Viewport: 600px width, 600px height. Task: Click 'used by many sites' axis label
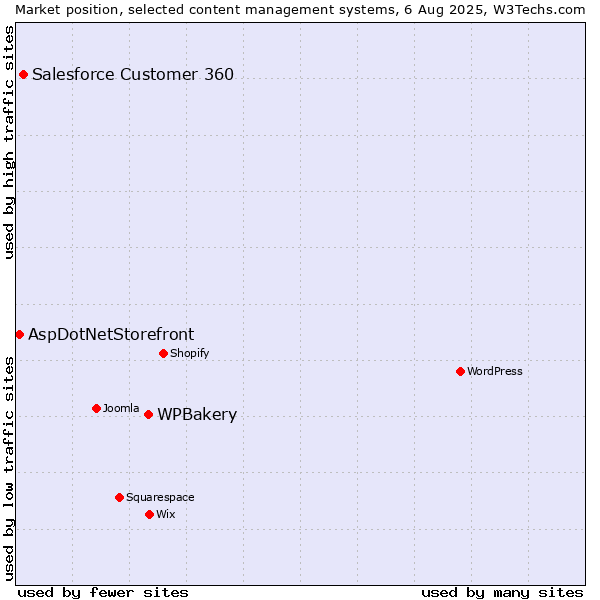click(502, 593)
